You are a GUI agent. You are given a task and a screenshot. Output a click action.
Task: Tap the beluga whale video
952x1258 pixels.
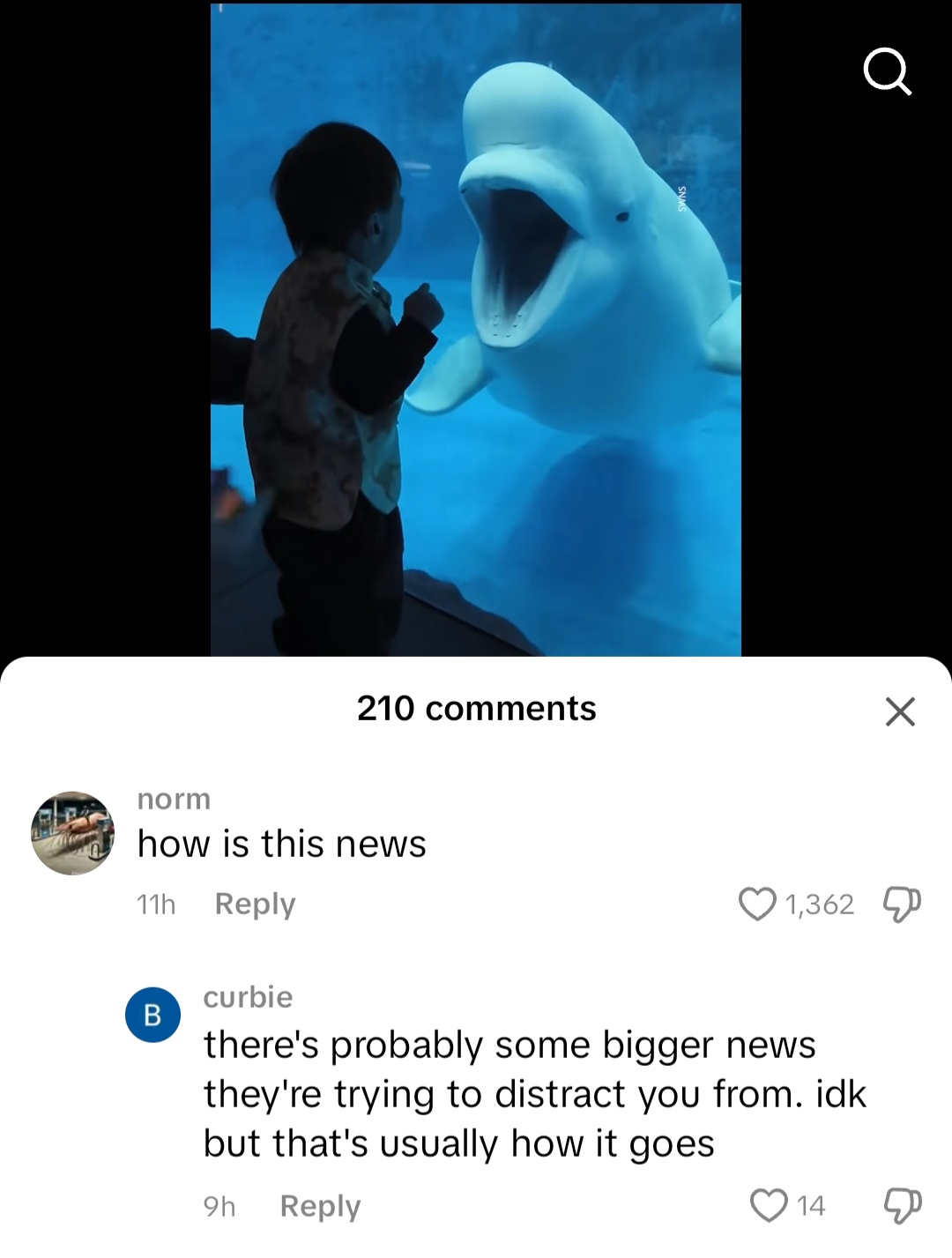(476, 330)
